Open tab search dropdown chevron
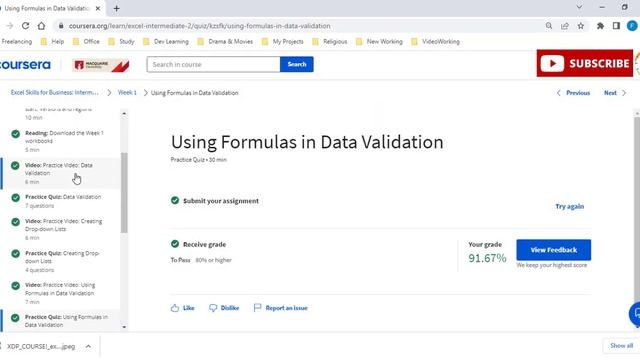Image resolution: width=640 pixels, height=360 pixels. tap(579, 7)
